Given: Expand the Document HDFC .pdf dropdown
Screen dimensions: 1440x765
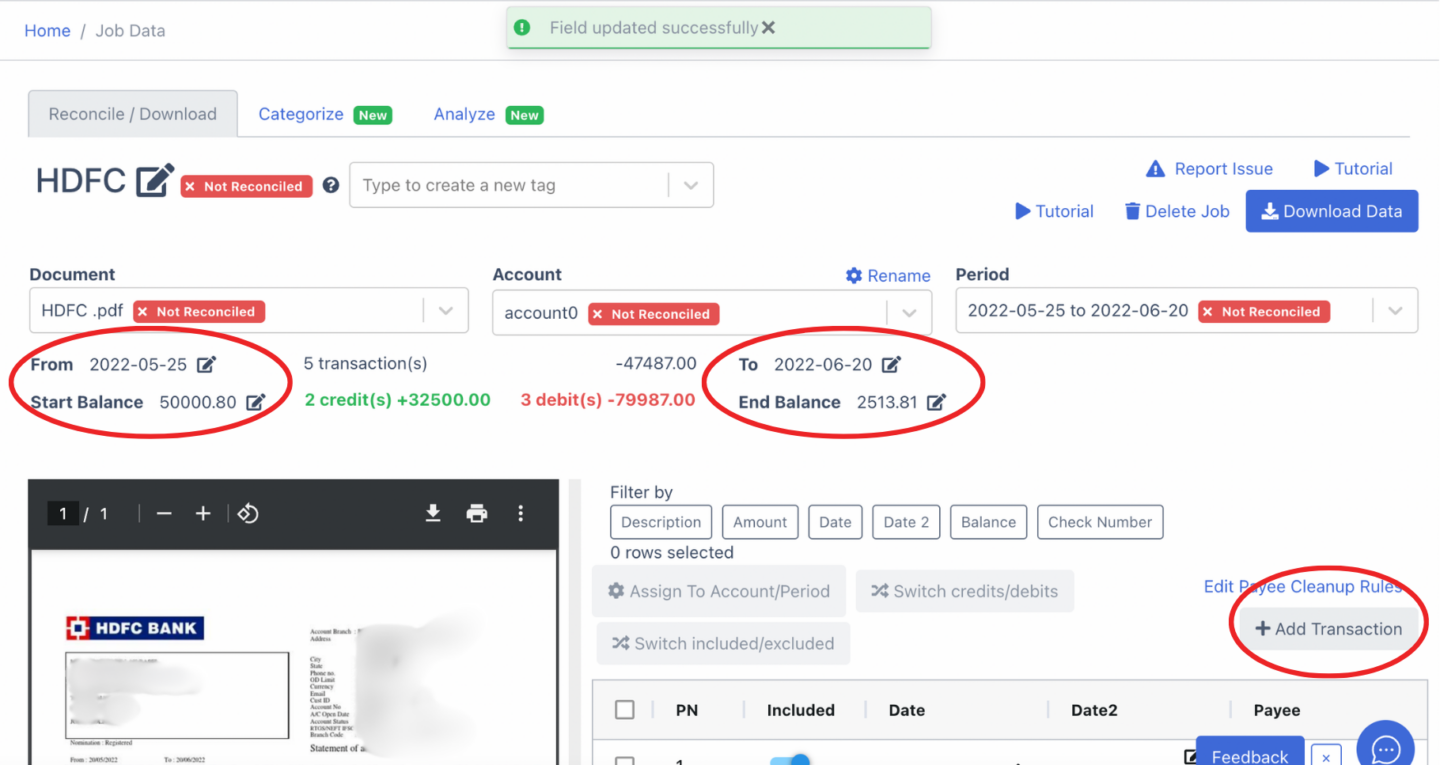Looking at the screenshot, I should coord(446,311).
